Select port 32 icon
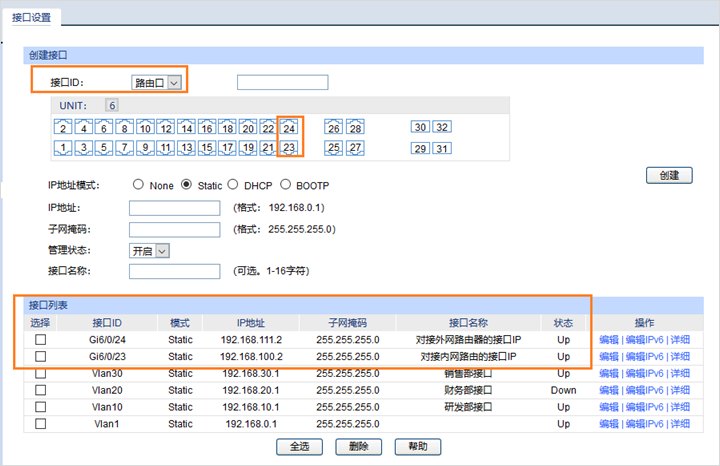The height and width of the screenshot is (466, 720). [x=442, y=127]
